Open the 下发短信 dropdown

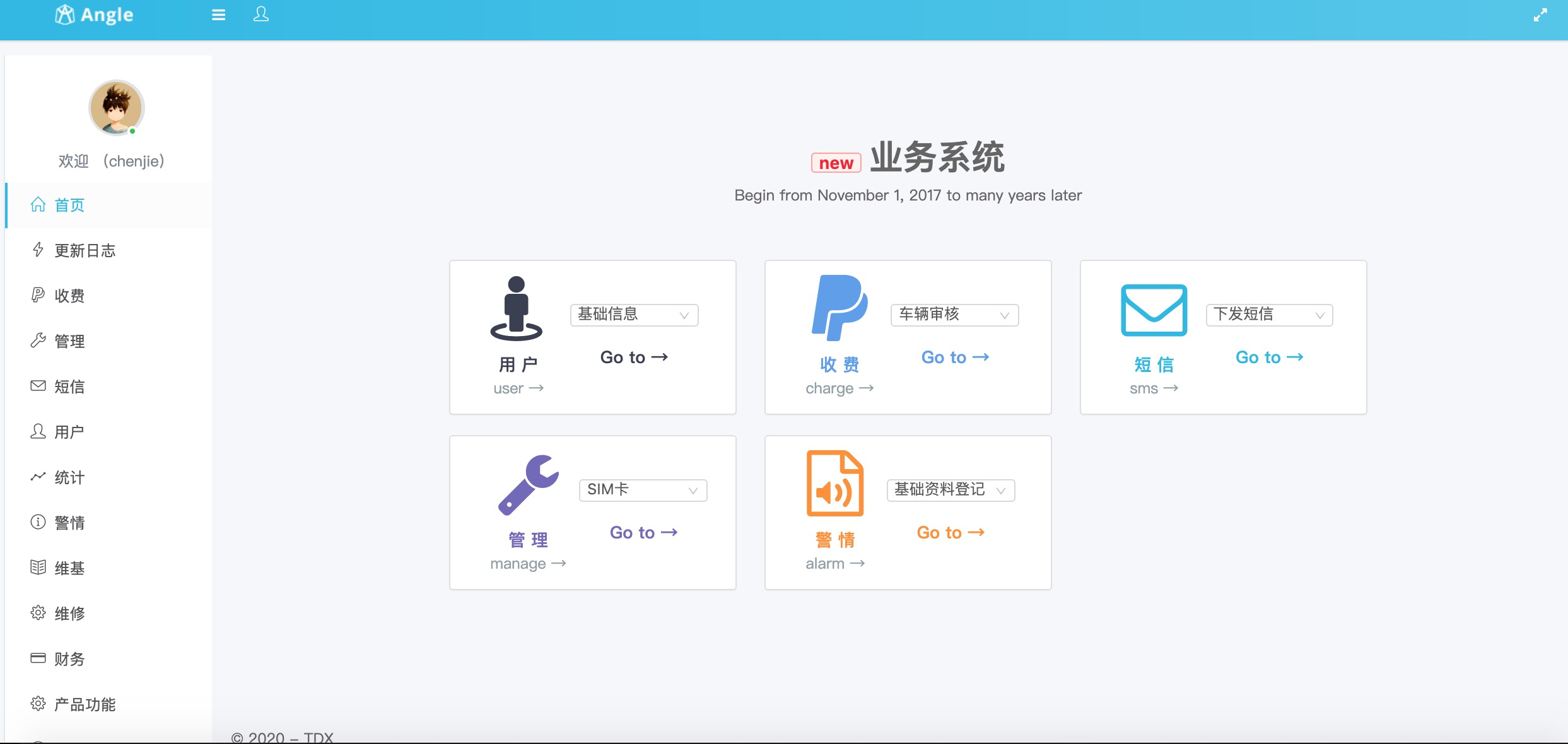click(1268, 315)
